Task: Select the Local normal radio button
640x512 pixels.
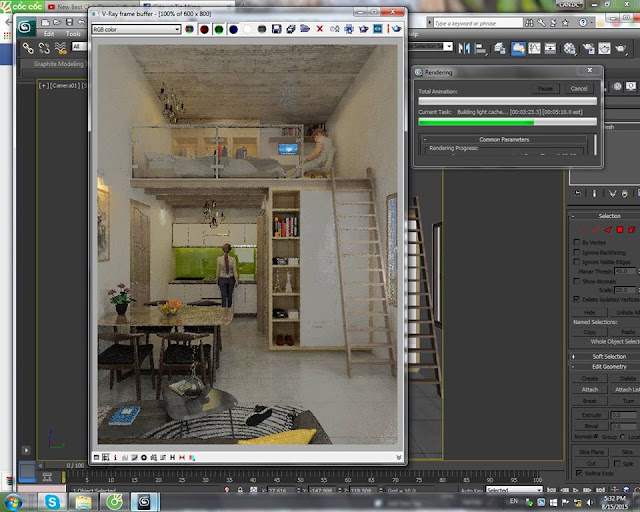Action: pyautogui.click(x=623, y=436)
